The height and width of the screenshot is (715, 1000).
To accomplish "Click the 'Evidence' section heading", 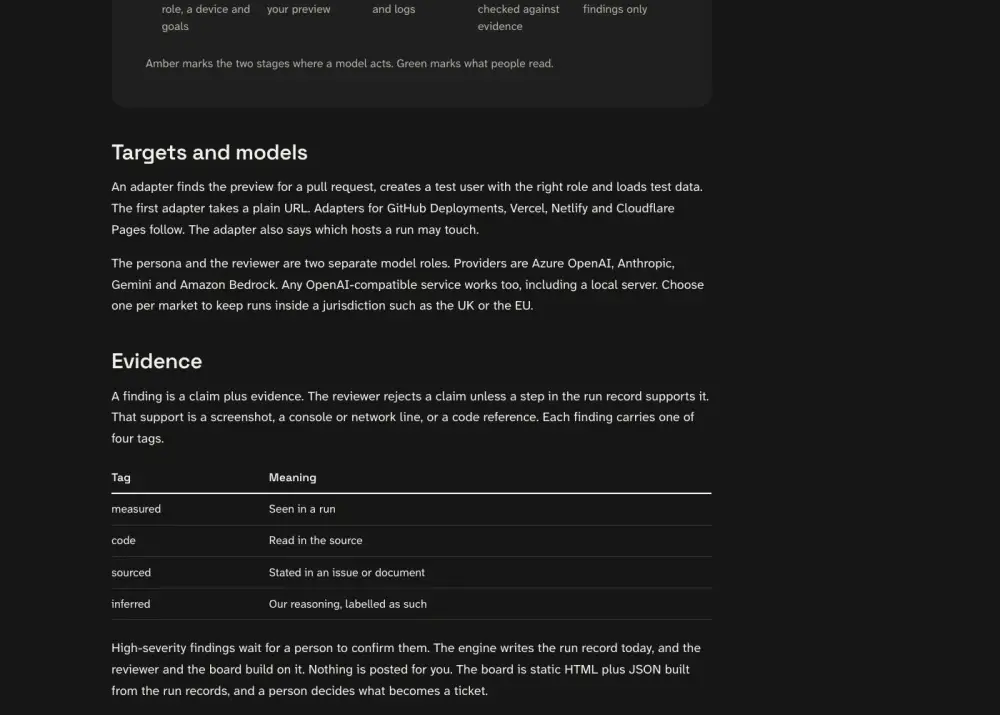I will pyautogui.click(x=157, y=361).
